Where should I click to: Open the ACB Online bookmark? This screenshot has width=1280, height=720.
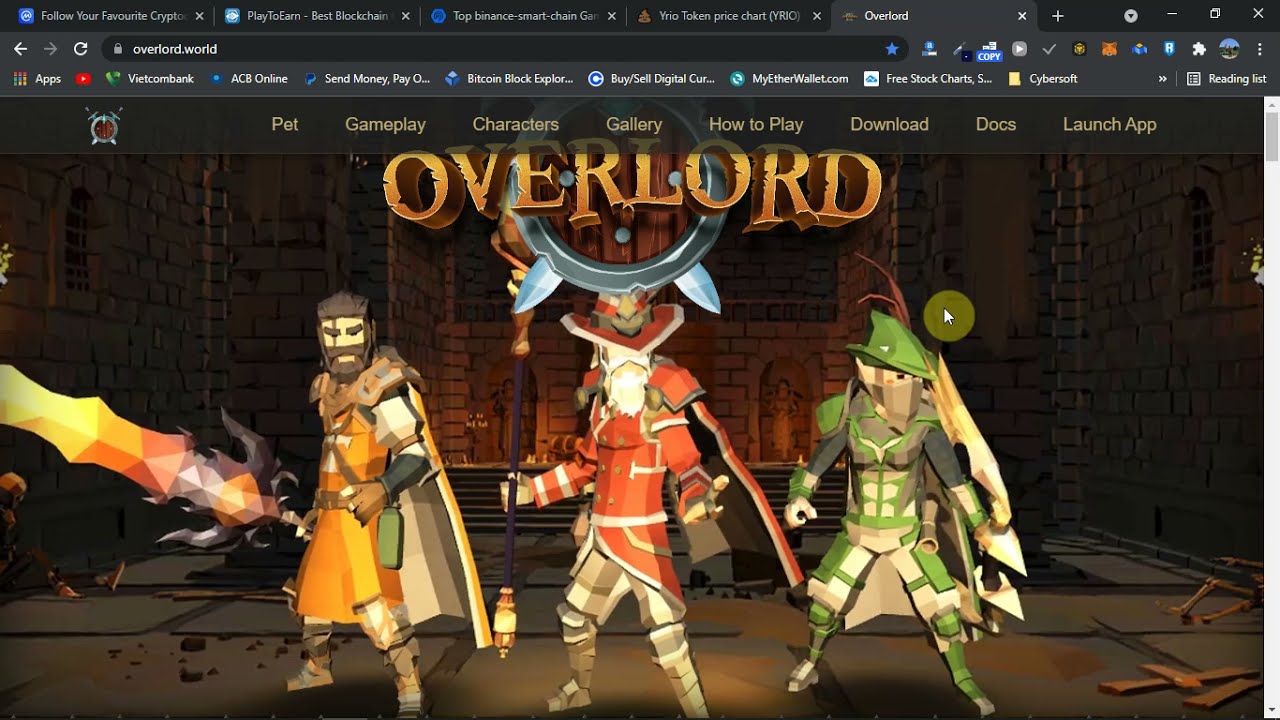tap(248, 78)
